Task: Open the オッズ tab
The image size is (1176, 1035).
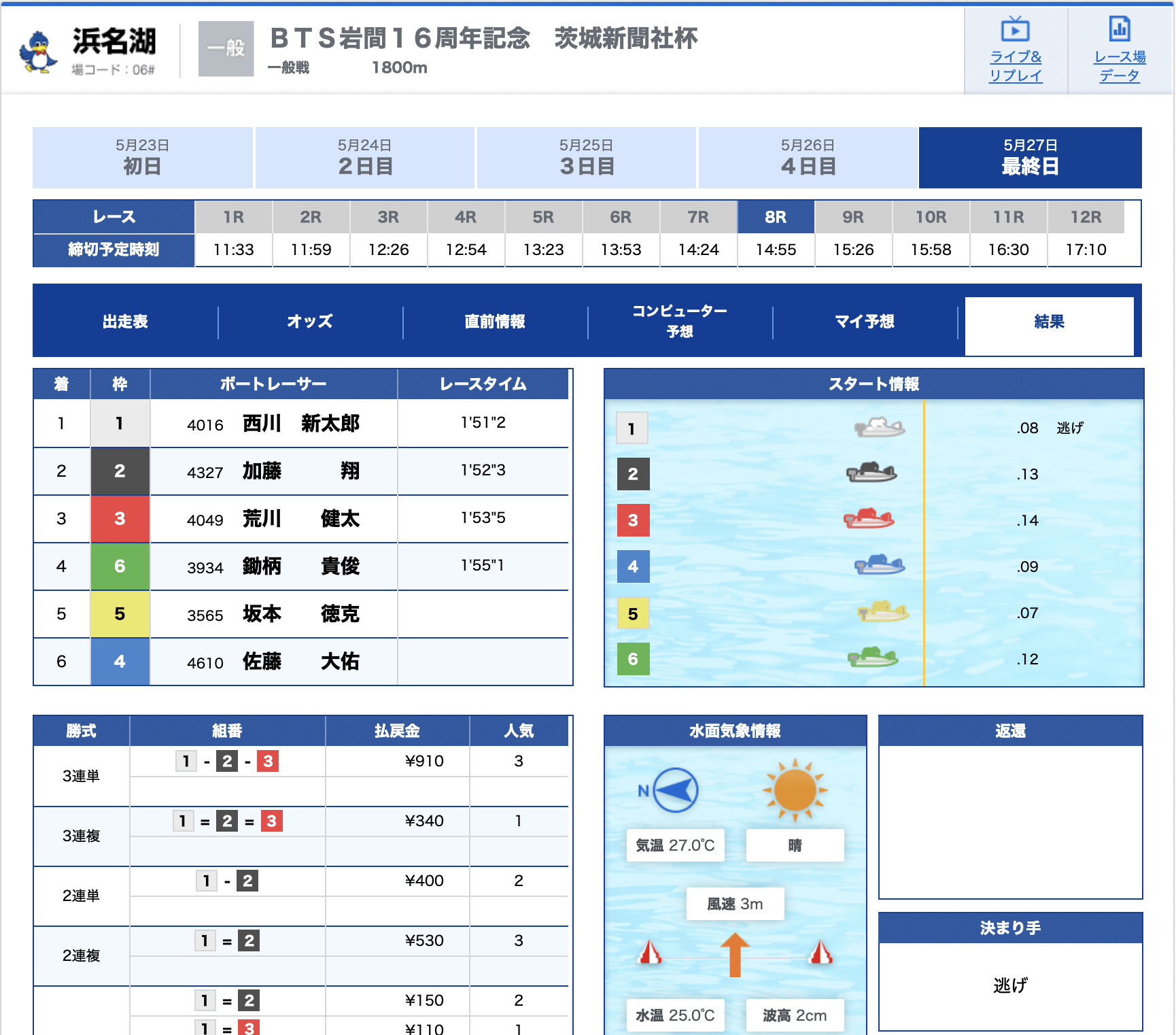Action: (x=310, y=322)
